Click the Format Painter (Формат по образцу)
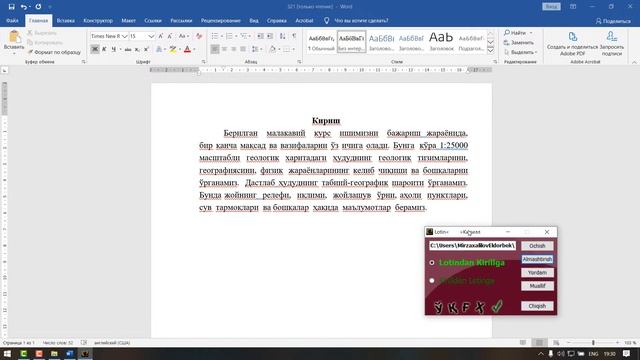Screen dimensions: 640x360 click(x=54, y=52)
